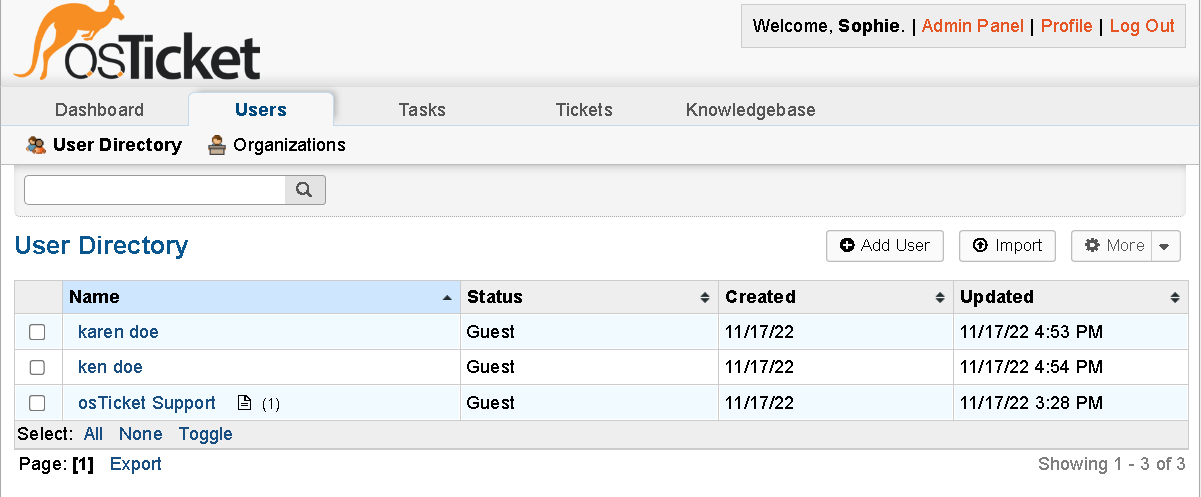The image size is (1201, 497).
Task: Focus the user search text field
Action: coord(155,190)
